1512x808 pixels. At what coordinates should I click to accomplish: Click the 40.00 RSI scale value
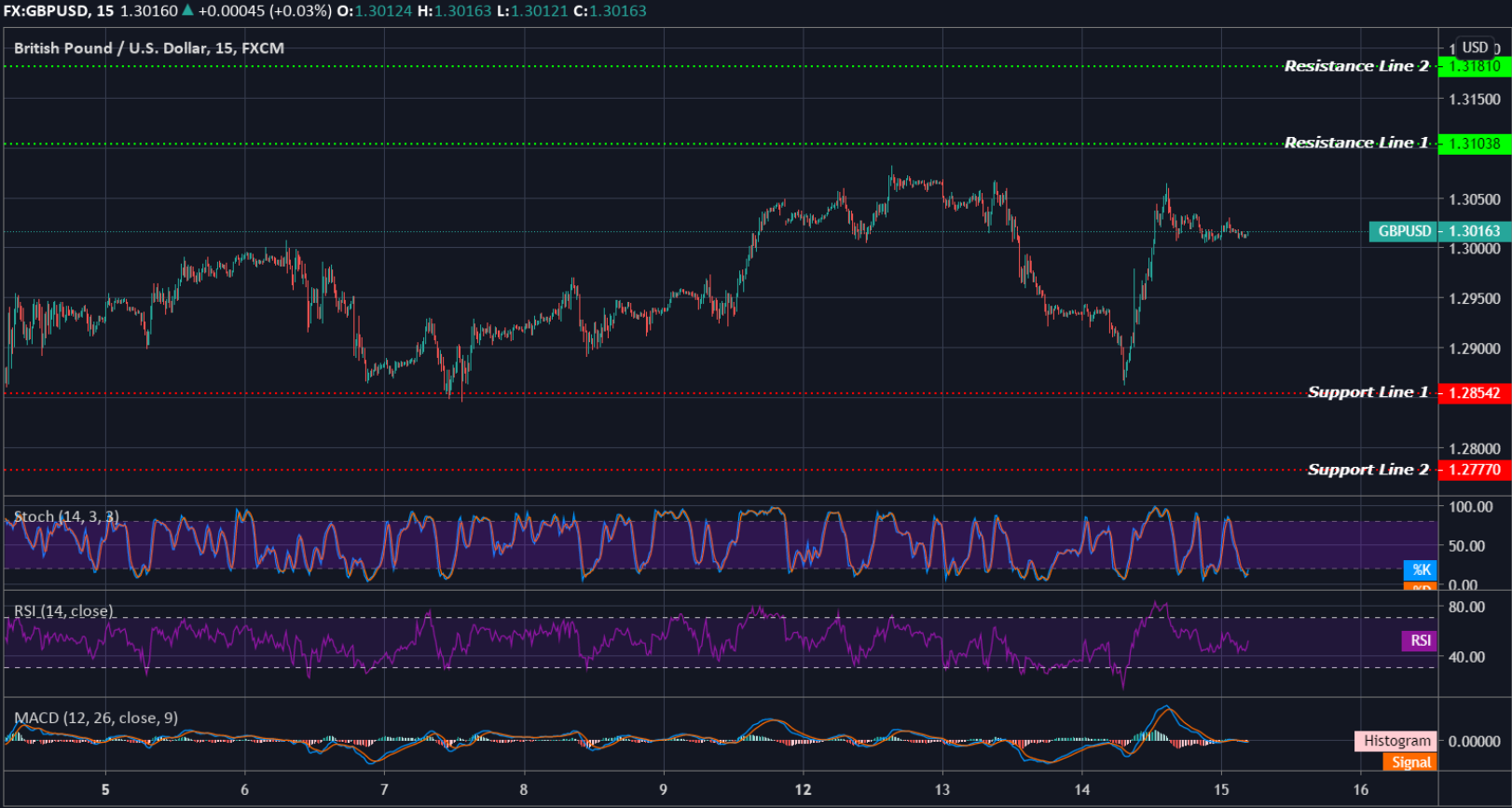point(1467,657)
